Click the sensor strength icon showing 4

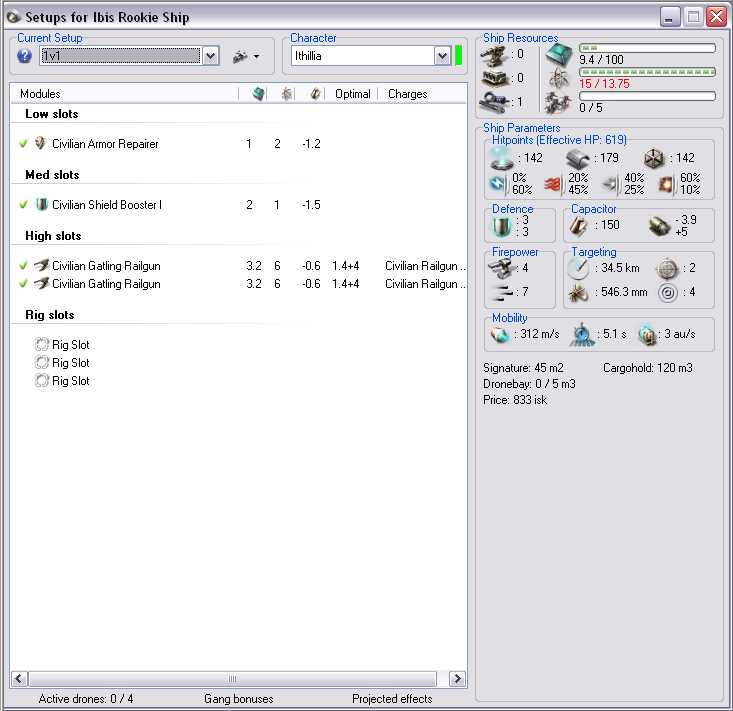[x=668, y=293]
